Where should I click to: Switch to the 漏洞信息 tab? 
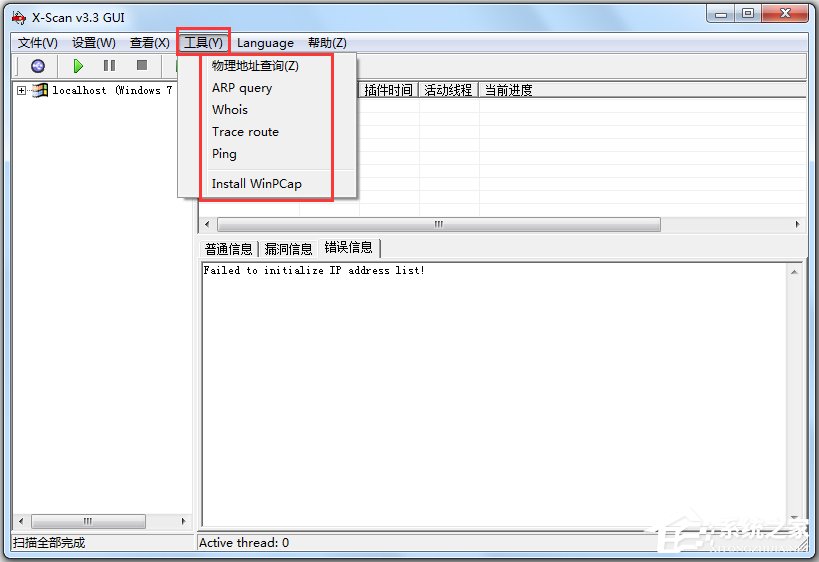click(288, 249)
